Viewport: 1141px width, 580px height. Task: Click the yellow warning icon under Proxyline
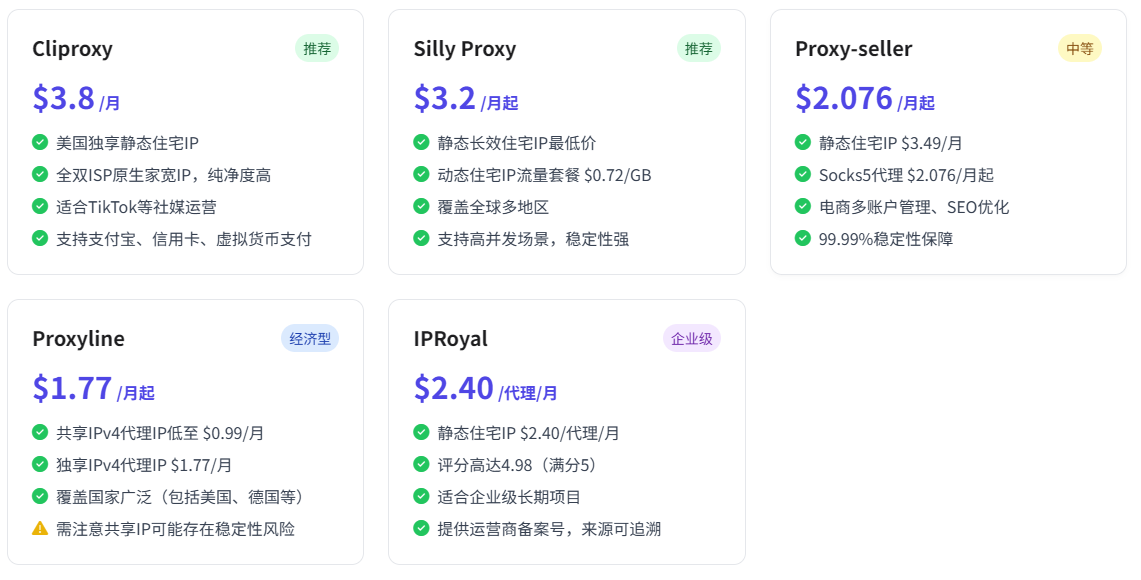(x=40, y=528)
